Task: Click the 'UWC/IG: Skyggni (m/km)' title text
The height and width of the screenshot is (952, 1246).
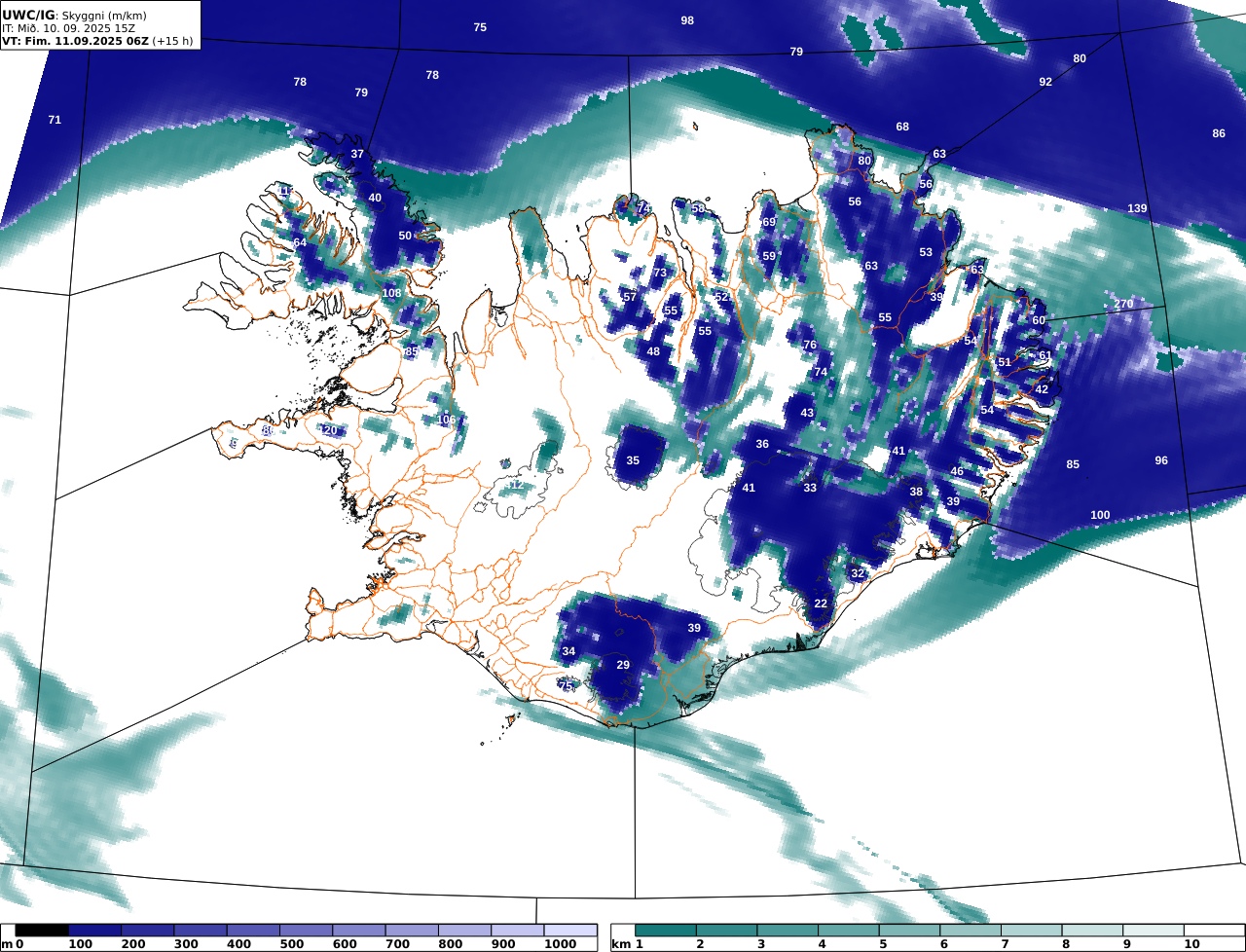Action: click(x=74, y=15)
